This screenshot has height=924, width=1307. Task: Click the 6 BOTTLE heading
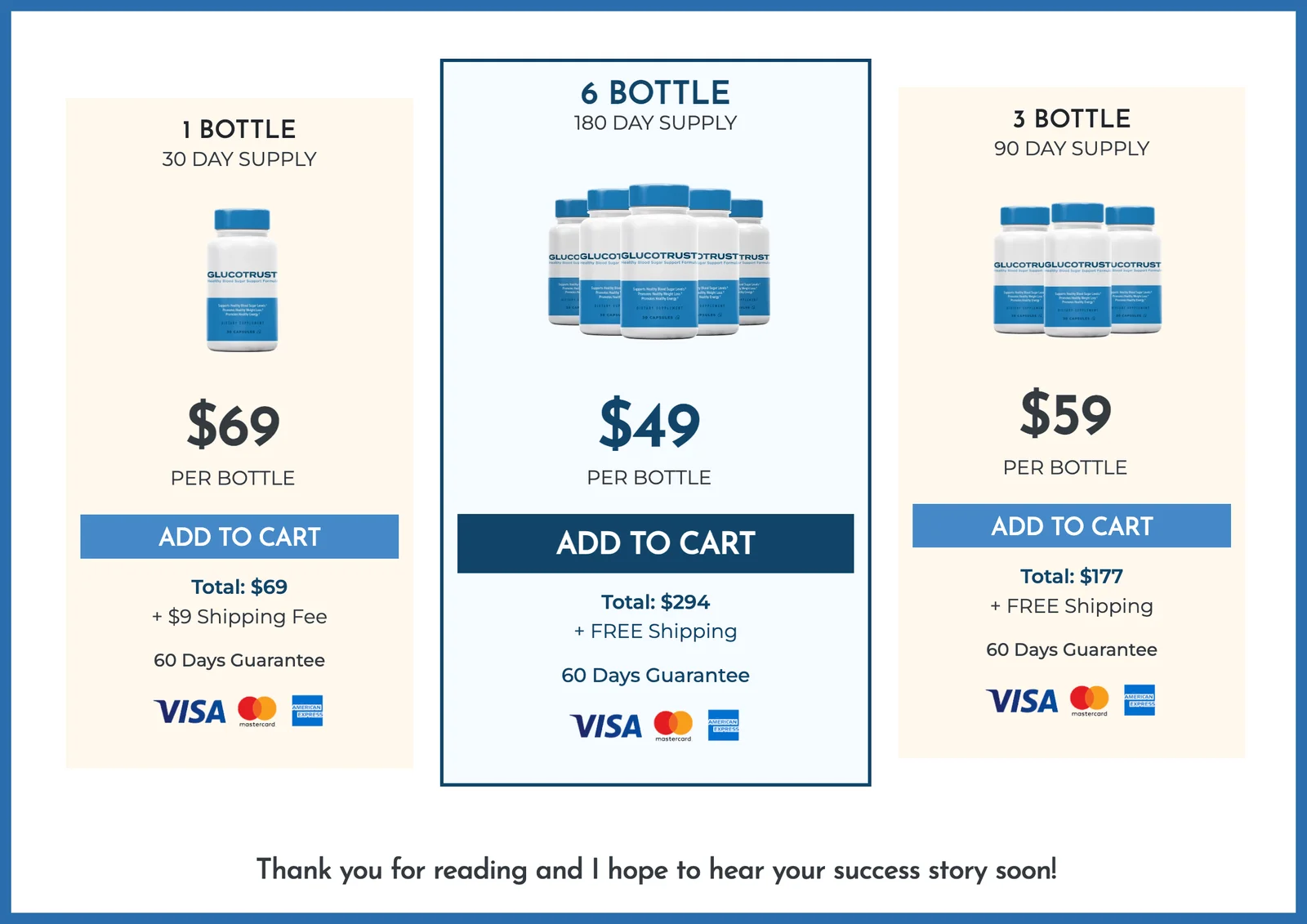tap(655, 93)
